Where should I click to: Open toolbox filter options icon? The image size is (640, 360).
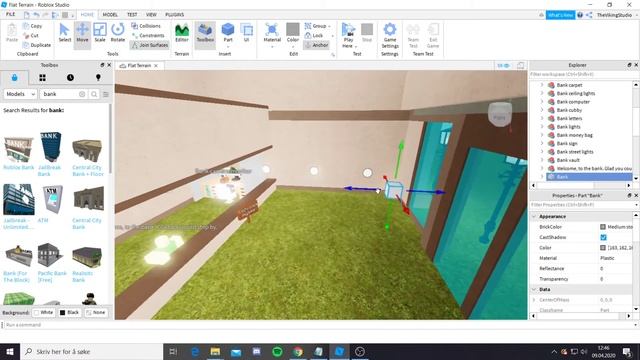pos(106,94)
